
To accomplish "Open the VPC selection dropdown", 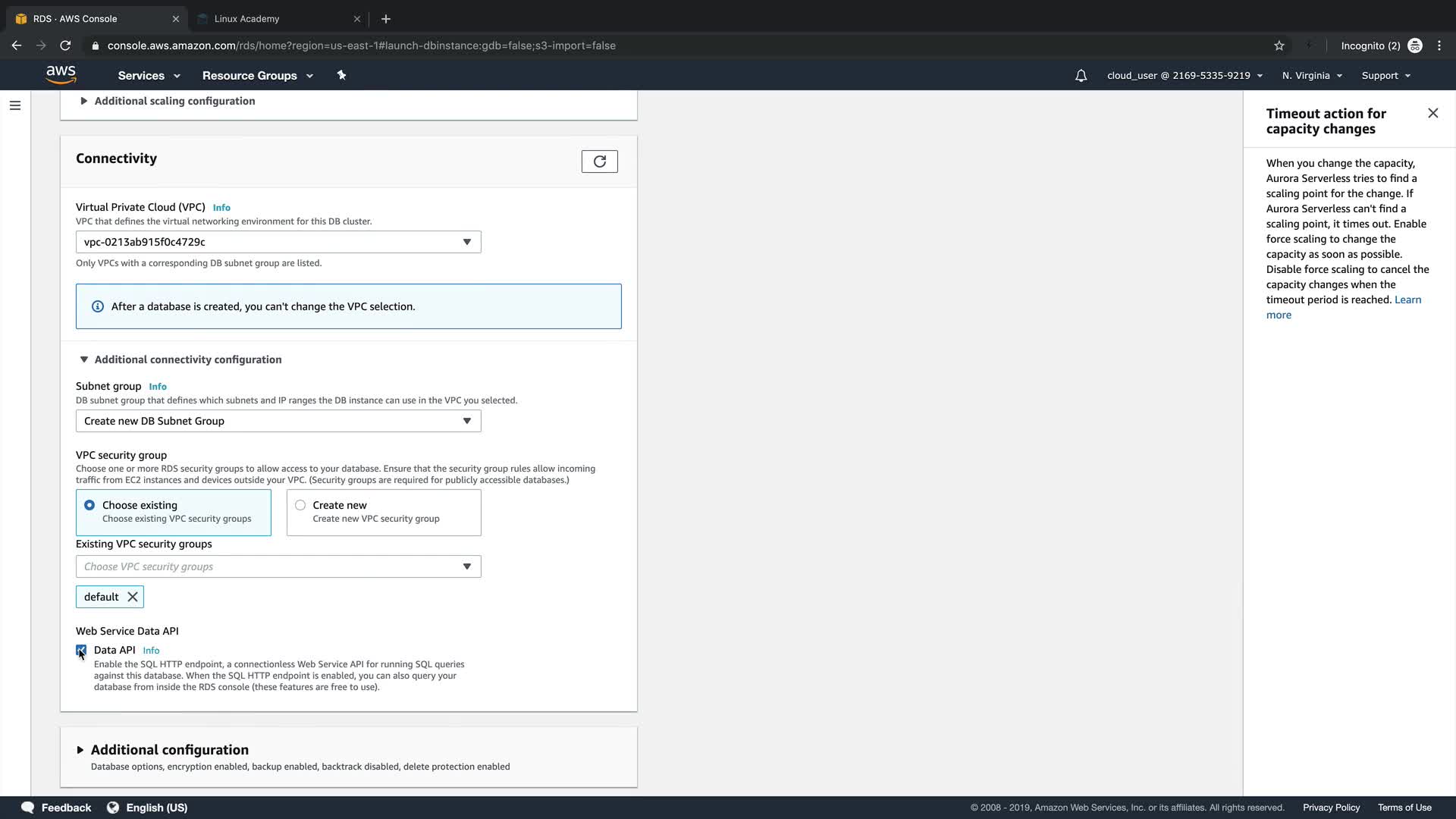I will (278, 242).
